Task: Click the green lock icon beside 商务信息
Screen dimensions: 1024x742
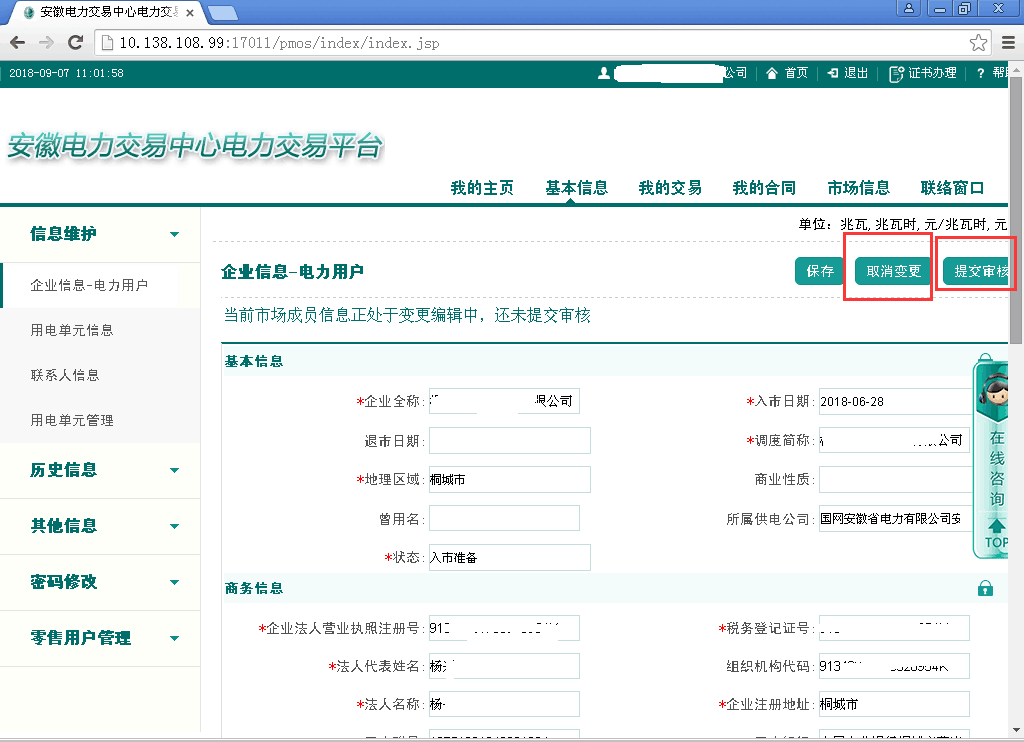Action: 985,588
